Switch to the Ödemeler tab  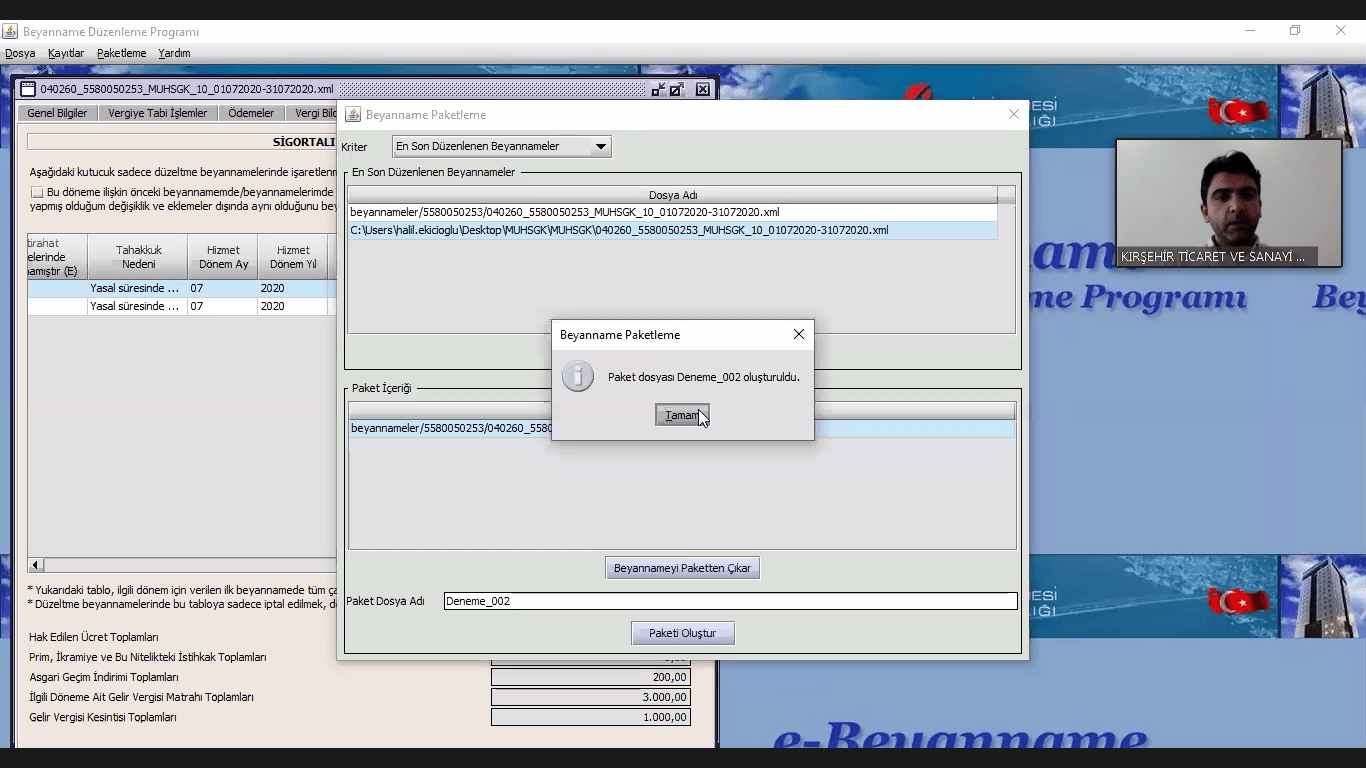(x=250, y=113)
